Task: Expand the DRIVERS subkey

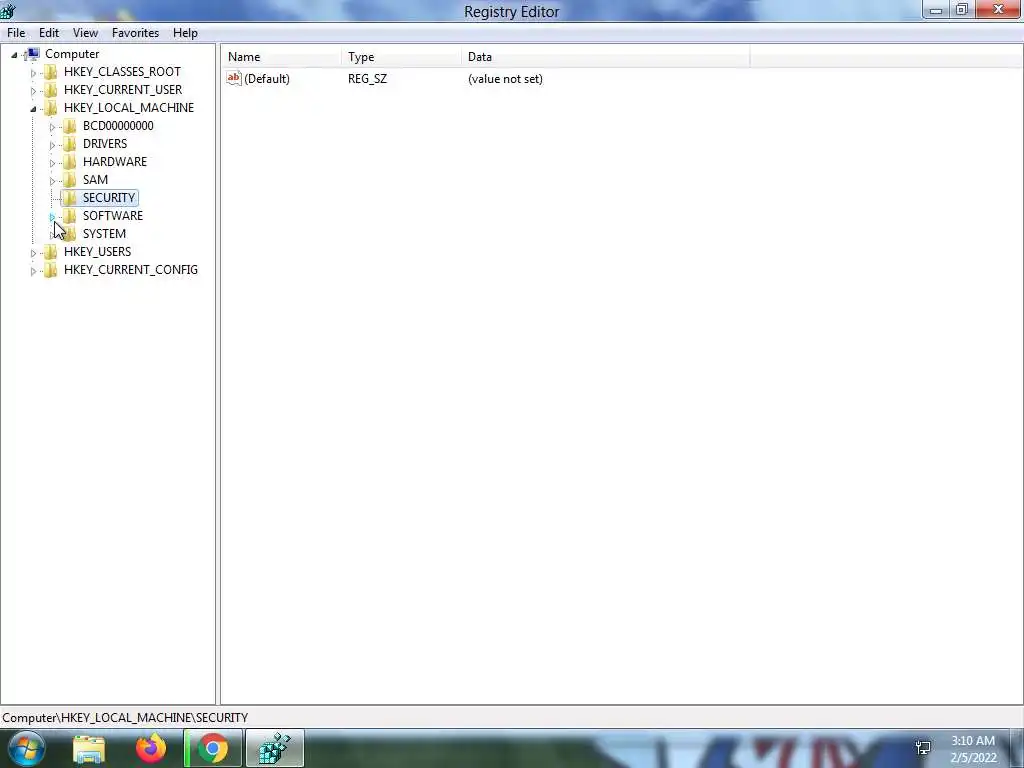Action: [52, 145]
